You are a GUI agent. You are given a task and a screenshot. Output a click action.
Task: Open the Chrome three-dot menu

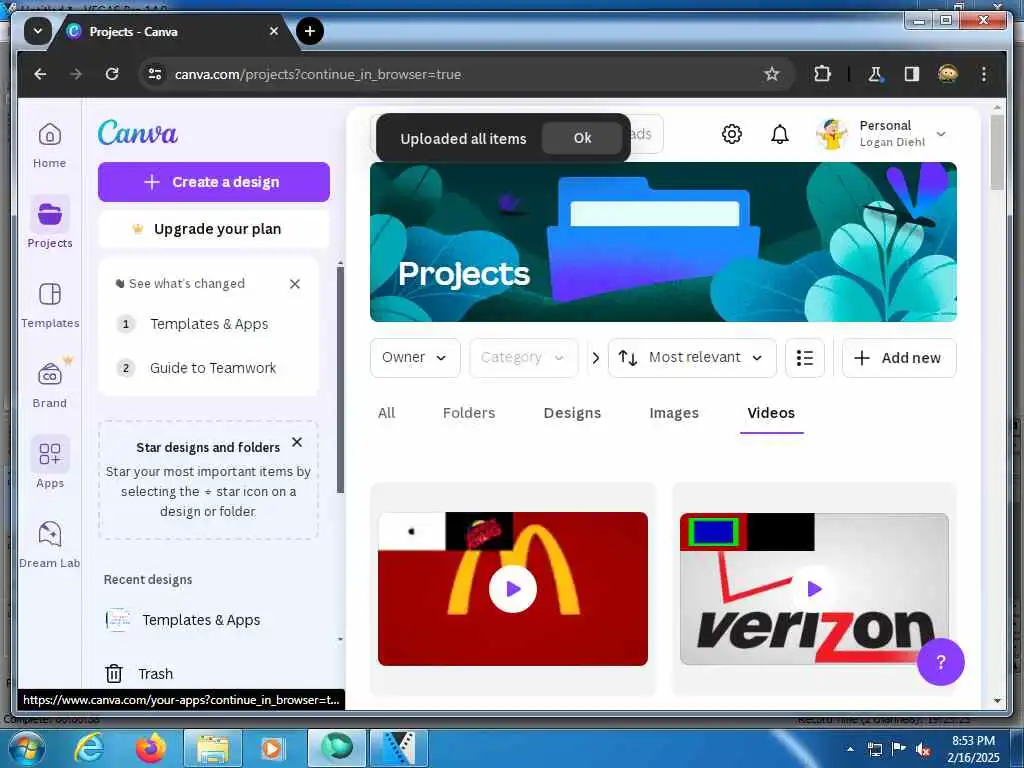[x=984, y=74]
